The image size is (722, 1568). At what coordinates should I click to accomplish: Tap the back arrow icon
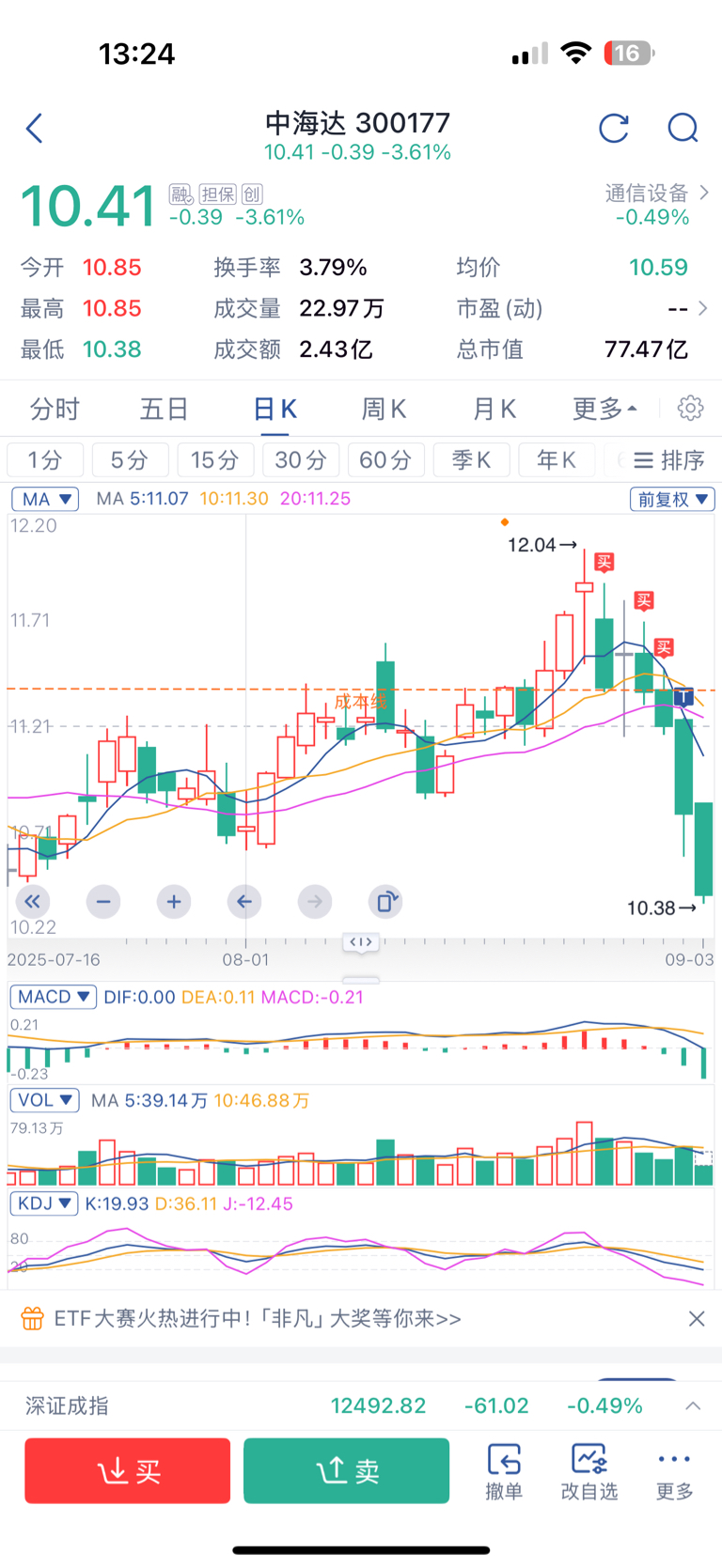pos(35,128)
